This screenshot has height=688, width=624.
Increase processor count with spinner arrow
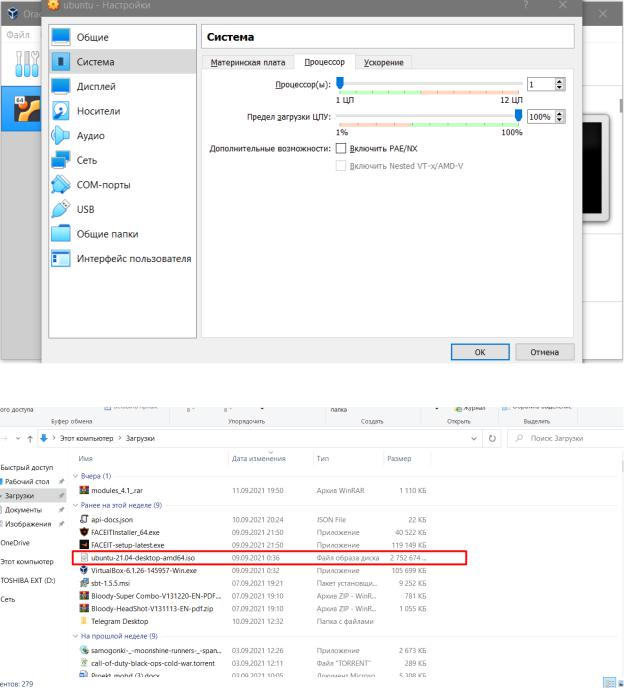tap(559, 81)
